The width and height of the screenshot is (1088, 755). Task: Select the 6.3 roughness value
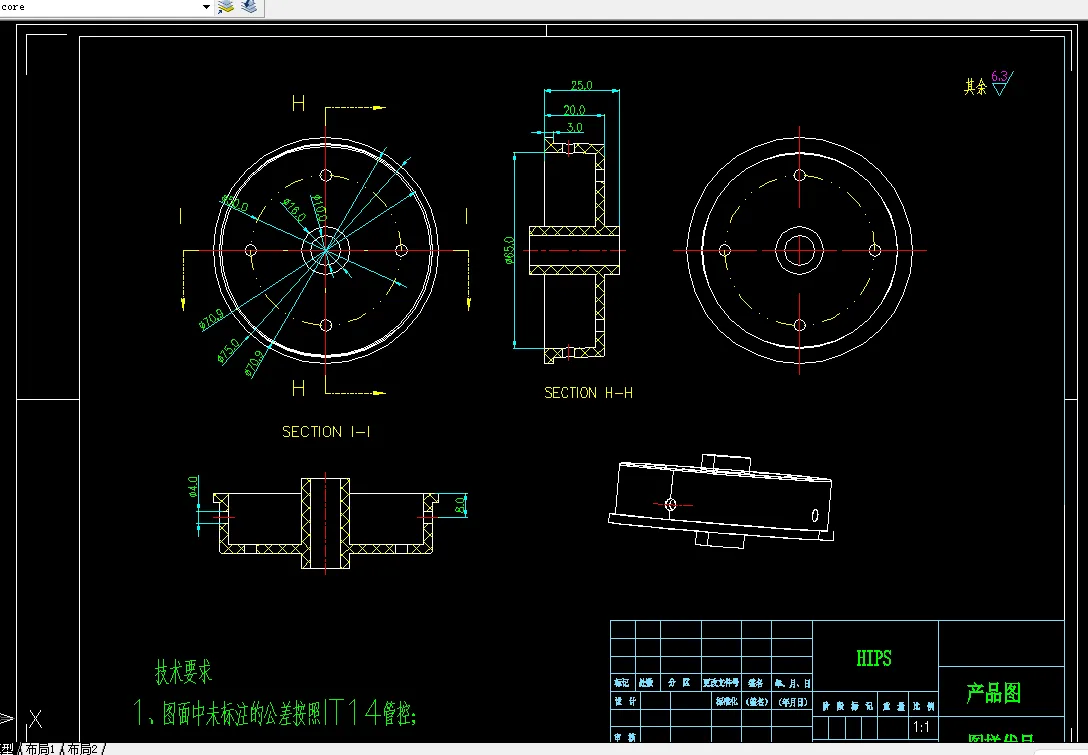click(x=999, y=76)
